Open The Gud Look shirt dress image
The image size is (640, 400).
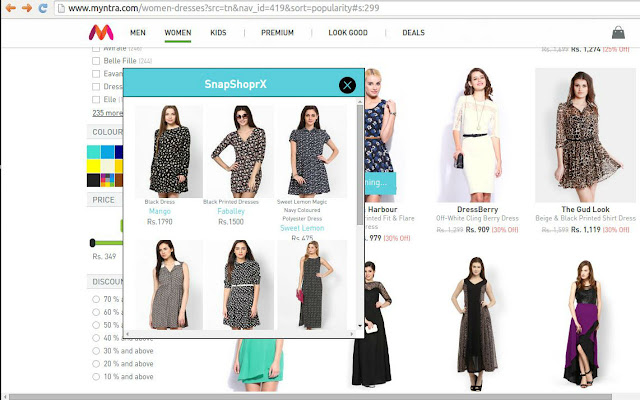point(585,135)
